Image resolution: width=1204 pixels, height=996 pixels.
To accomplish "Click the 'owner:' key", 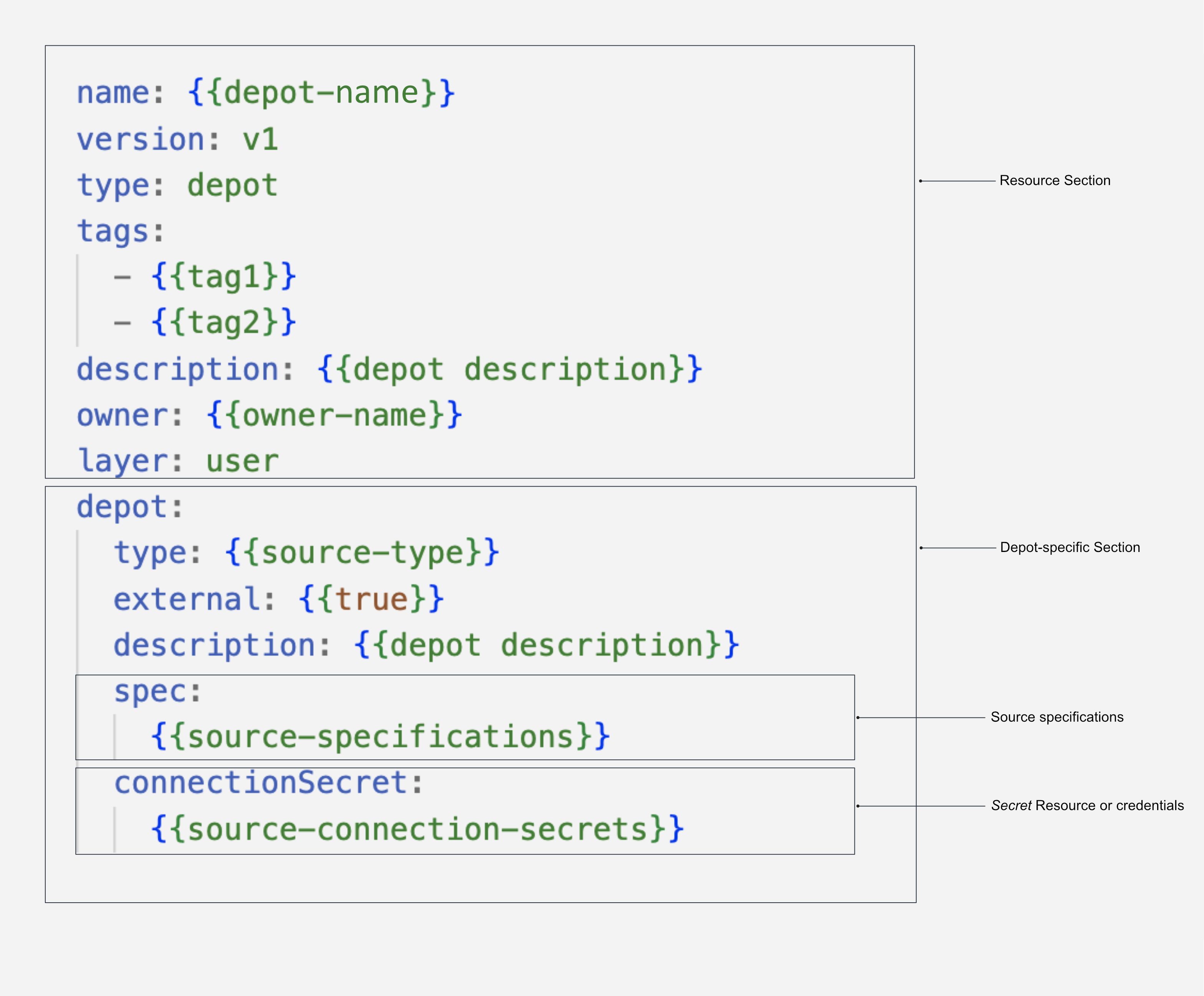I will [x=129, y=415].
